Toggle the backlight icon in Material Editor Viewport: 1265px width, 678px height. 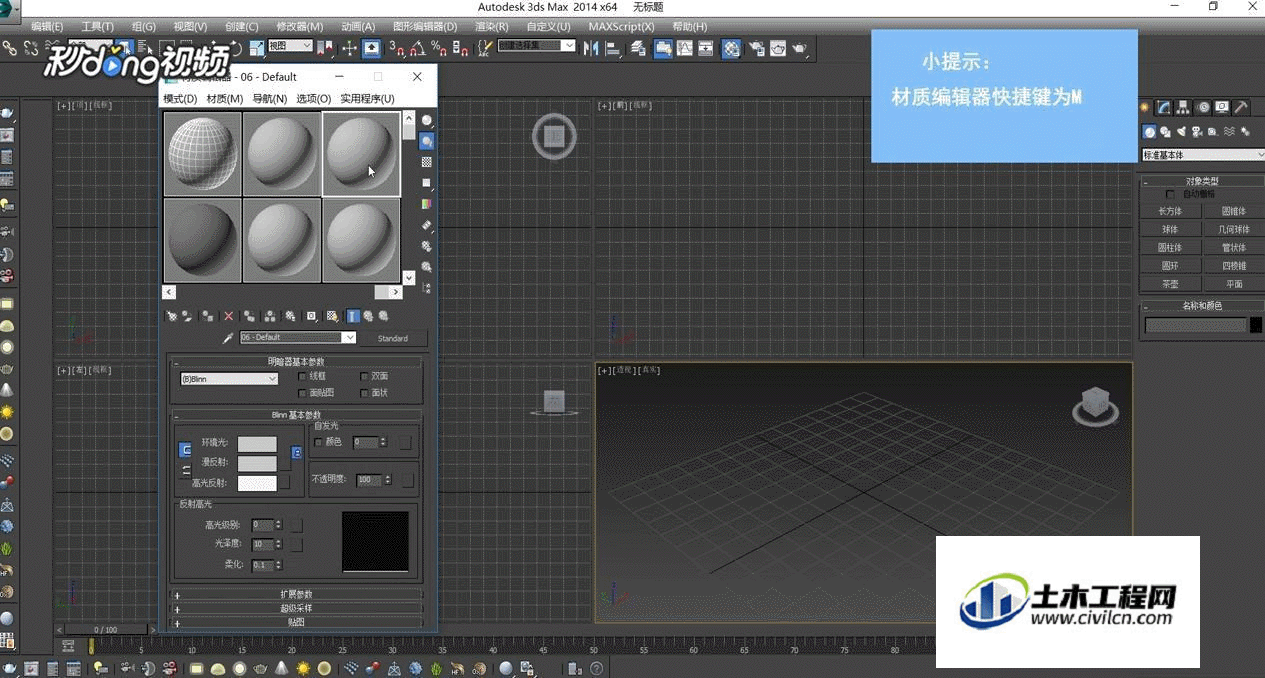coord(427,141)
